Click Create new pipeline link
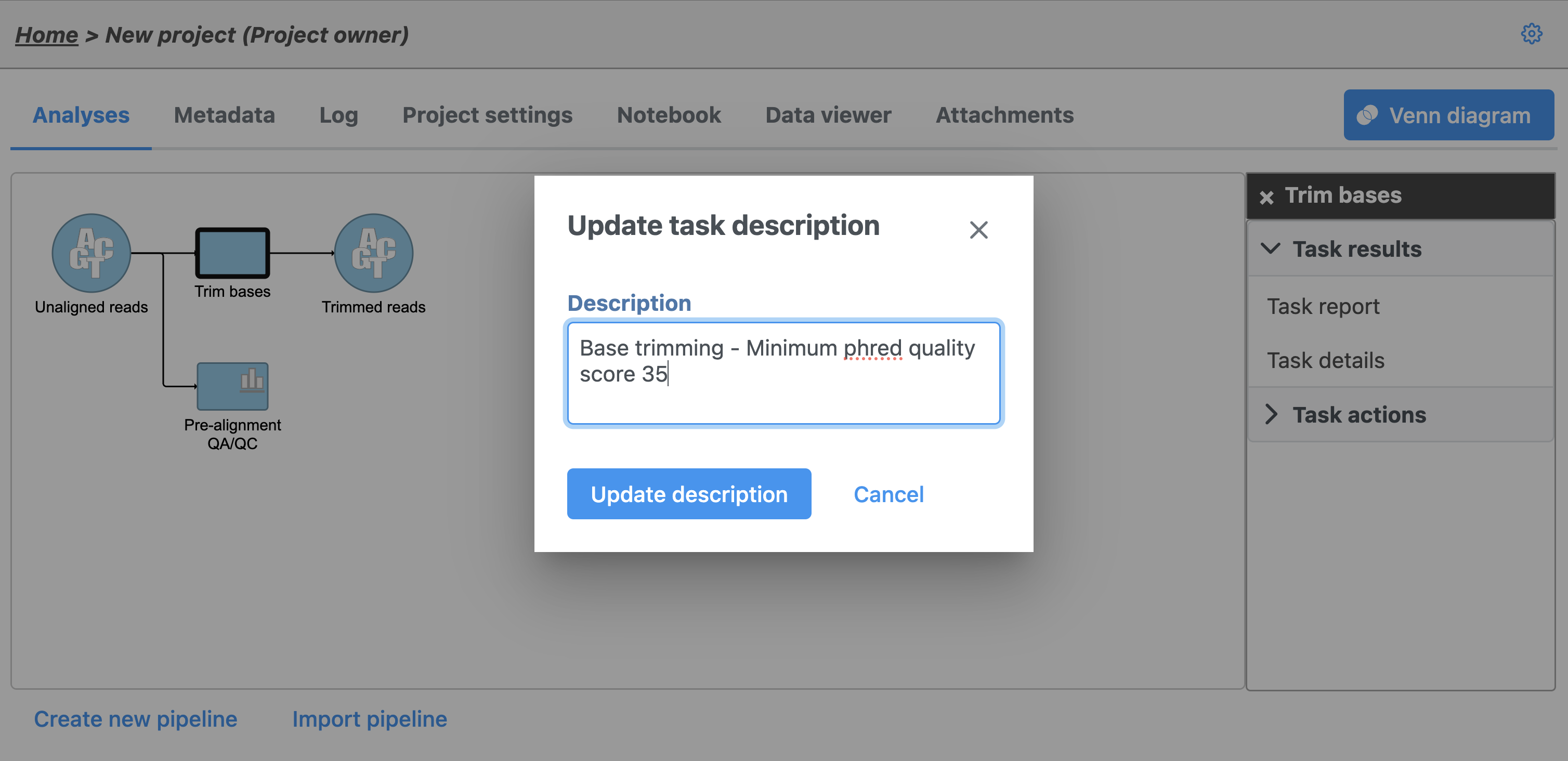1568x761 pixels. (135, 718)
